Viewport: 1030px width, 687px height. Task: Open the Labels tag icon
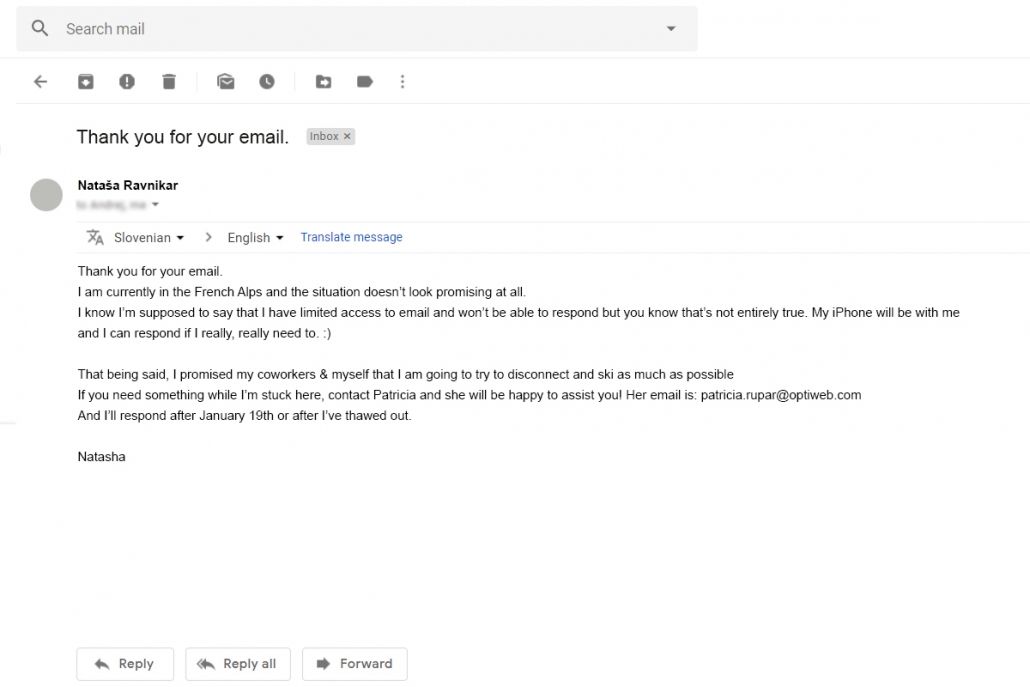point(365,82)
